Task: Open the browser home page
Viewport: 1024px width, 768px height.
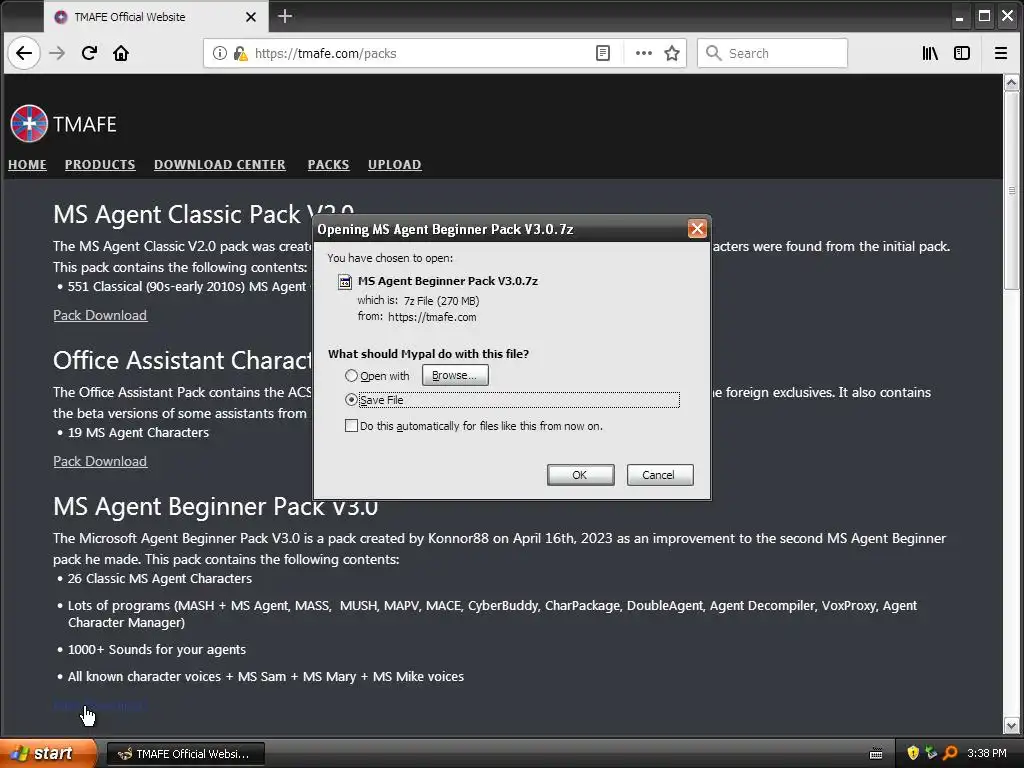Action: [x=121, y=53]
